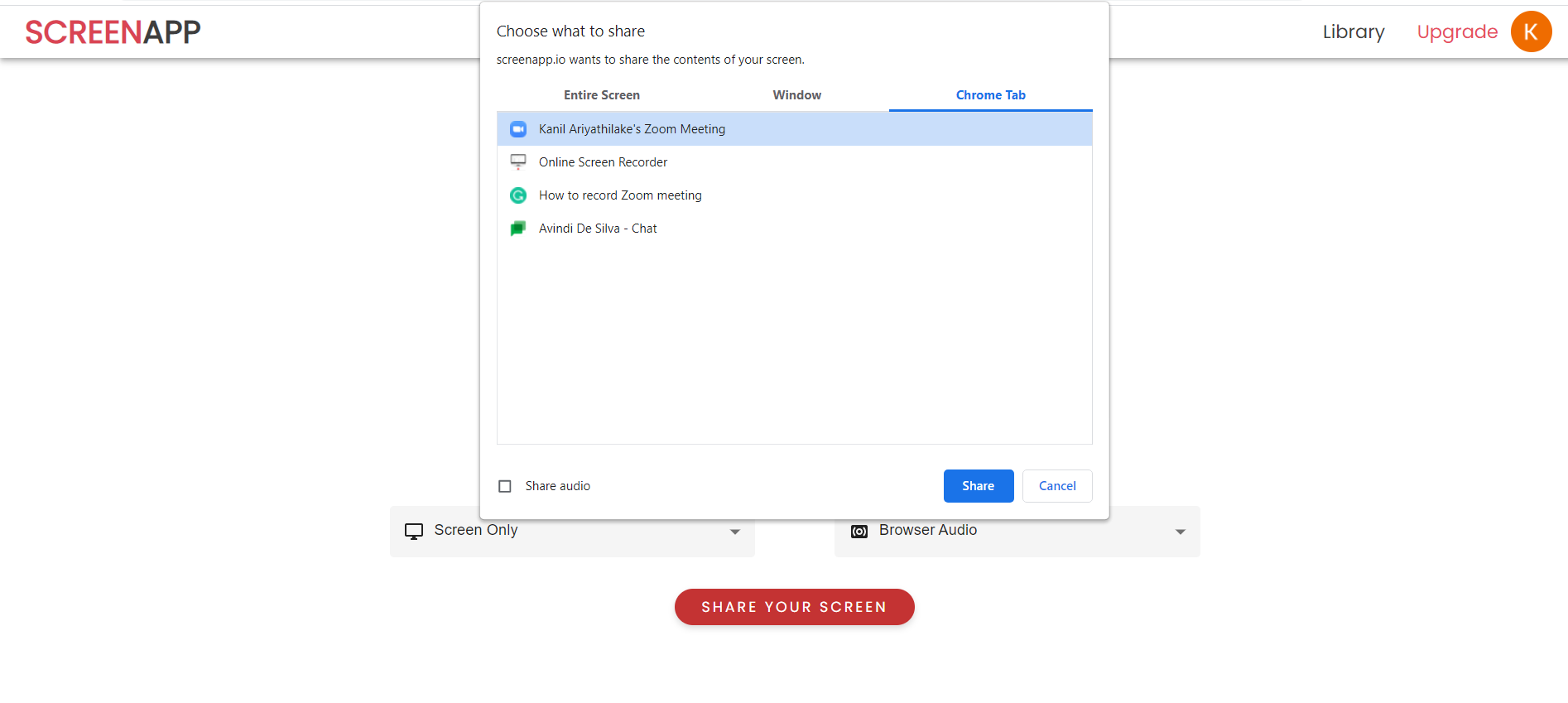Expand the Screen Only dropdown arrow

[735, 532]
